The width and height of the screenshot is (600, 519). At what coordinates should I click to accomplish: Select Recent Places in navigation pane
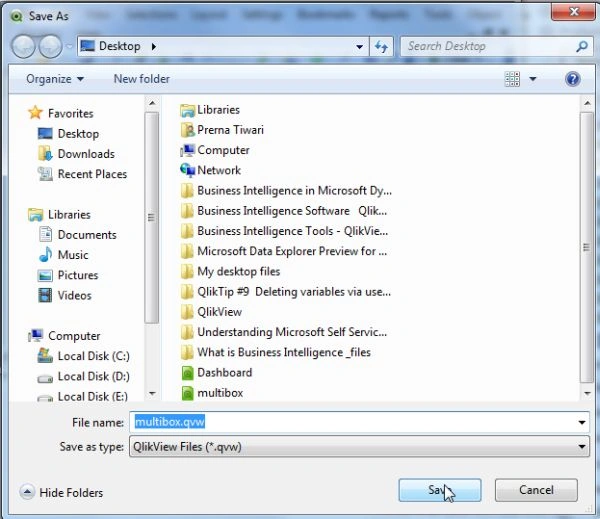pos(83,174)
